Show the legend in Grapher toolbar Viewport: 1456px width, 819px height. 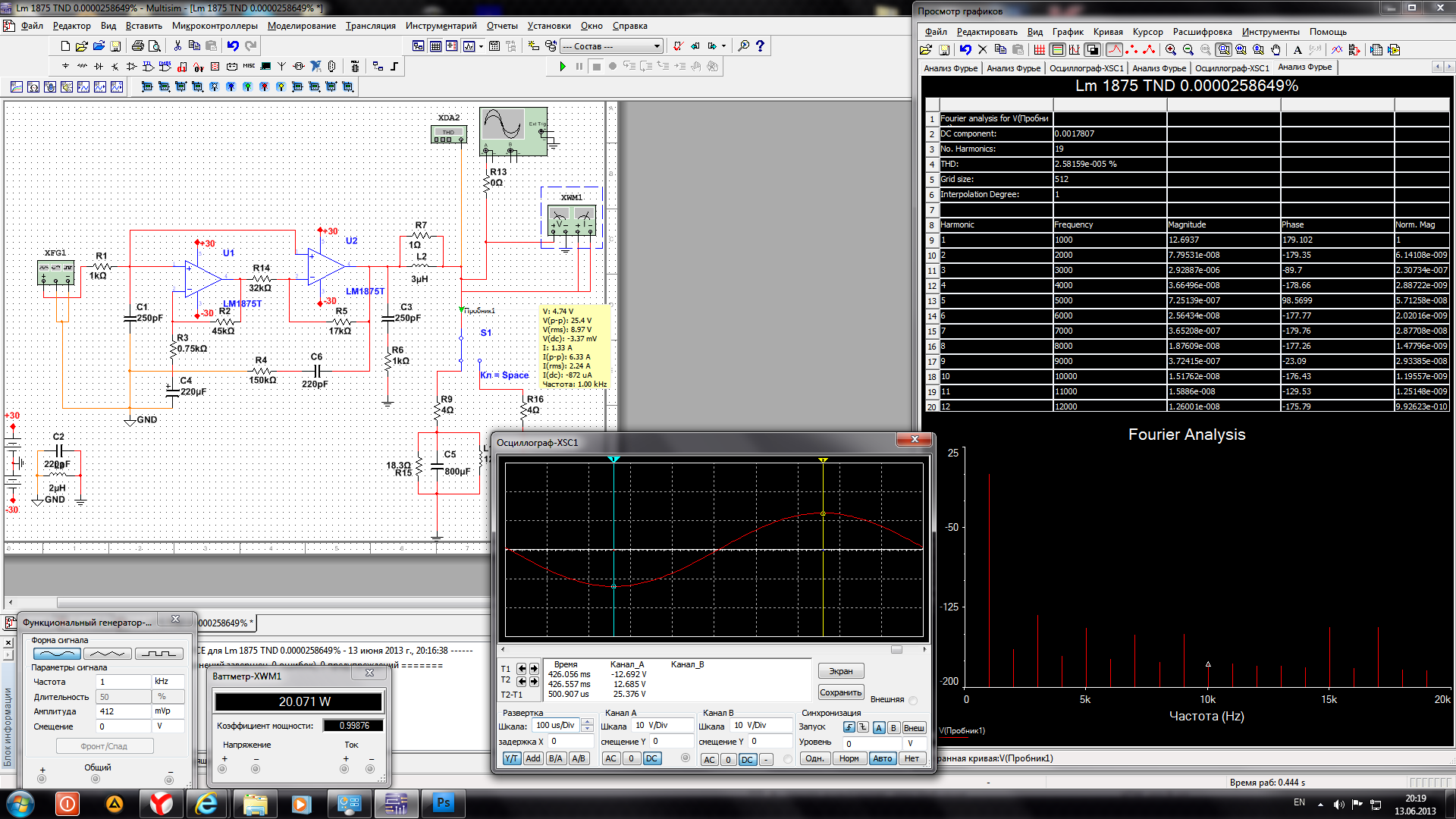point(1057,50)
